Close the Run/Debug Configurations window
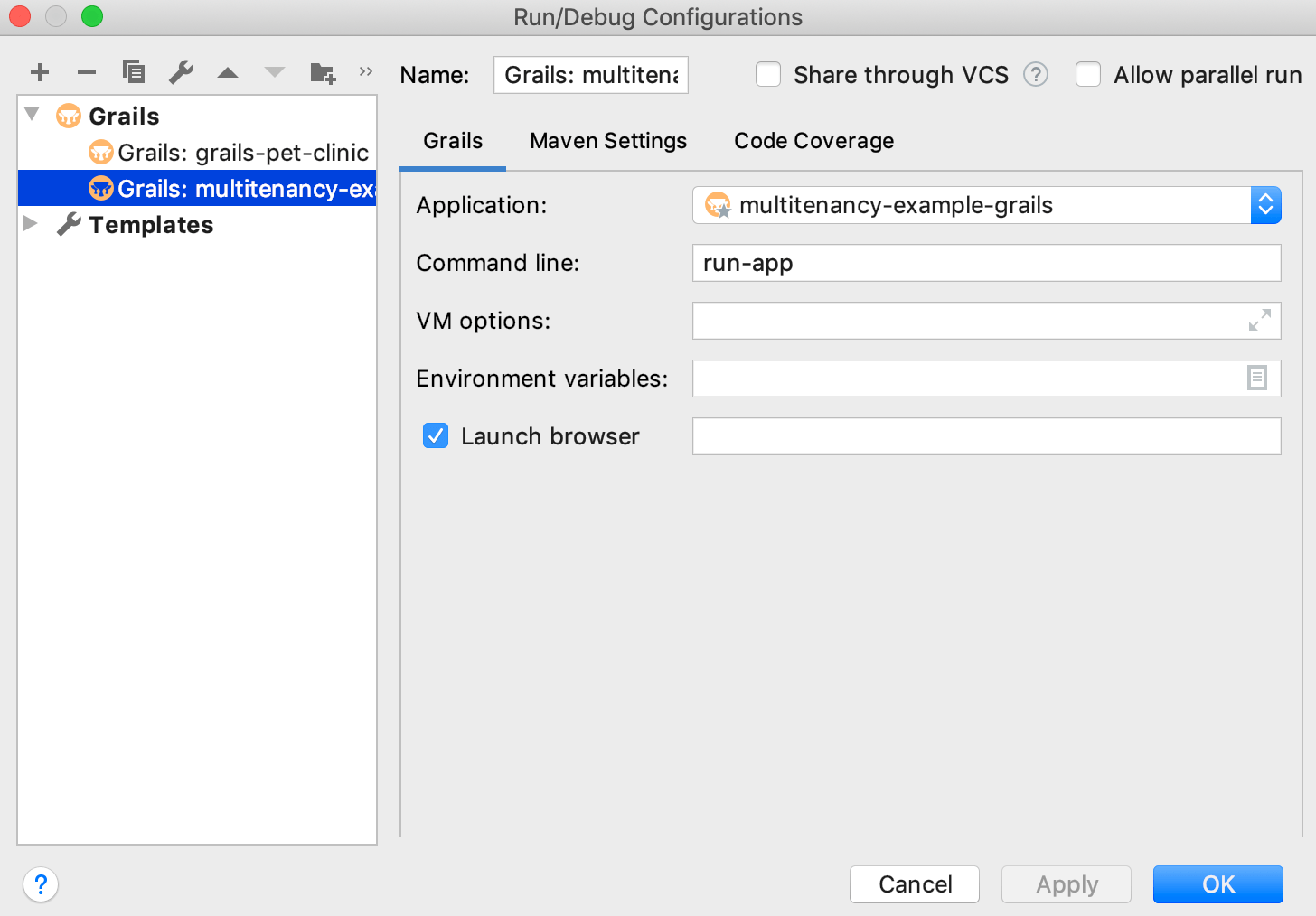 pos(20,16)
